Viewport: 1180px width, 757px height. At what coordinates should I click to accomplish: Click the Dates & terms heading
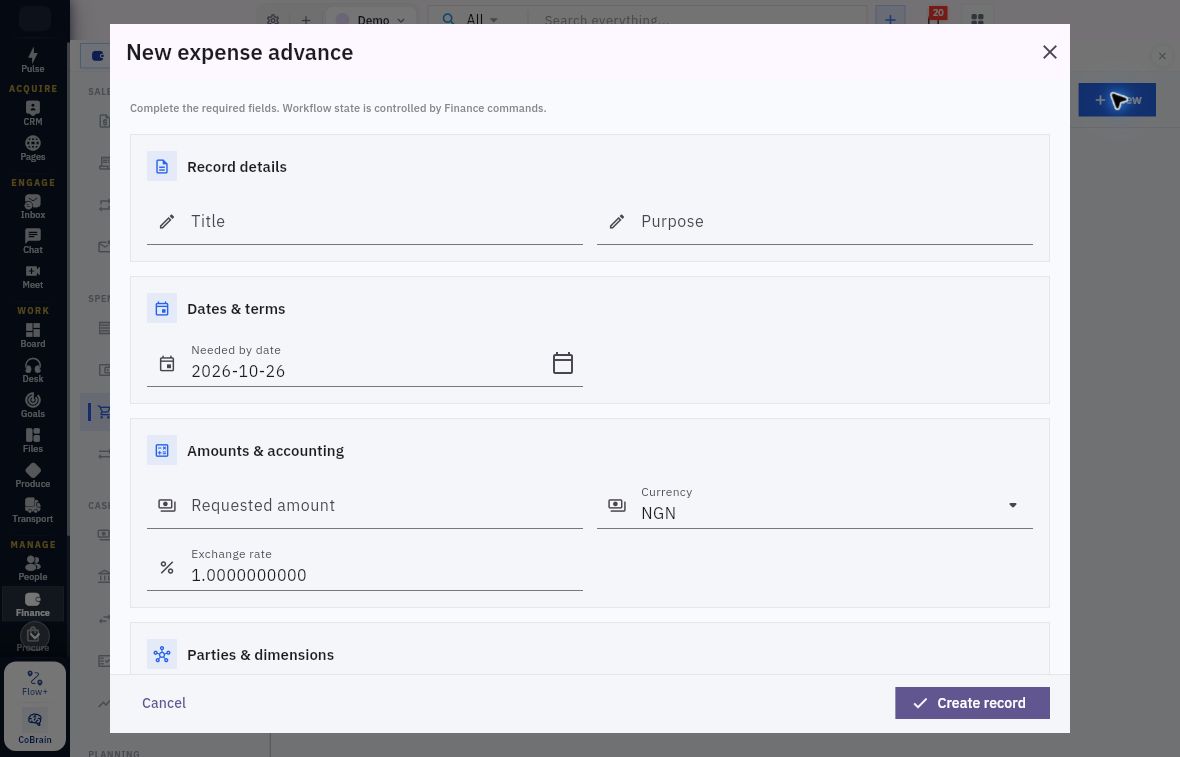[x=236, y=309]
